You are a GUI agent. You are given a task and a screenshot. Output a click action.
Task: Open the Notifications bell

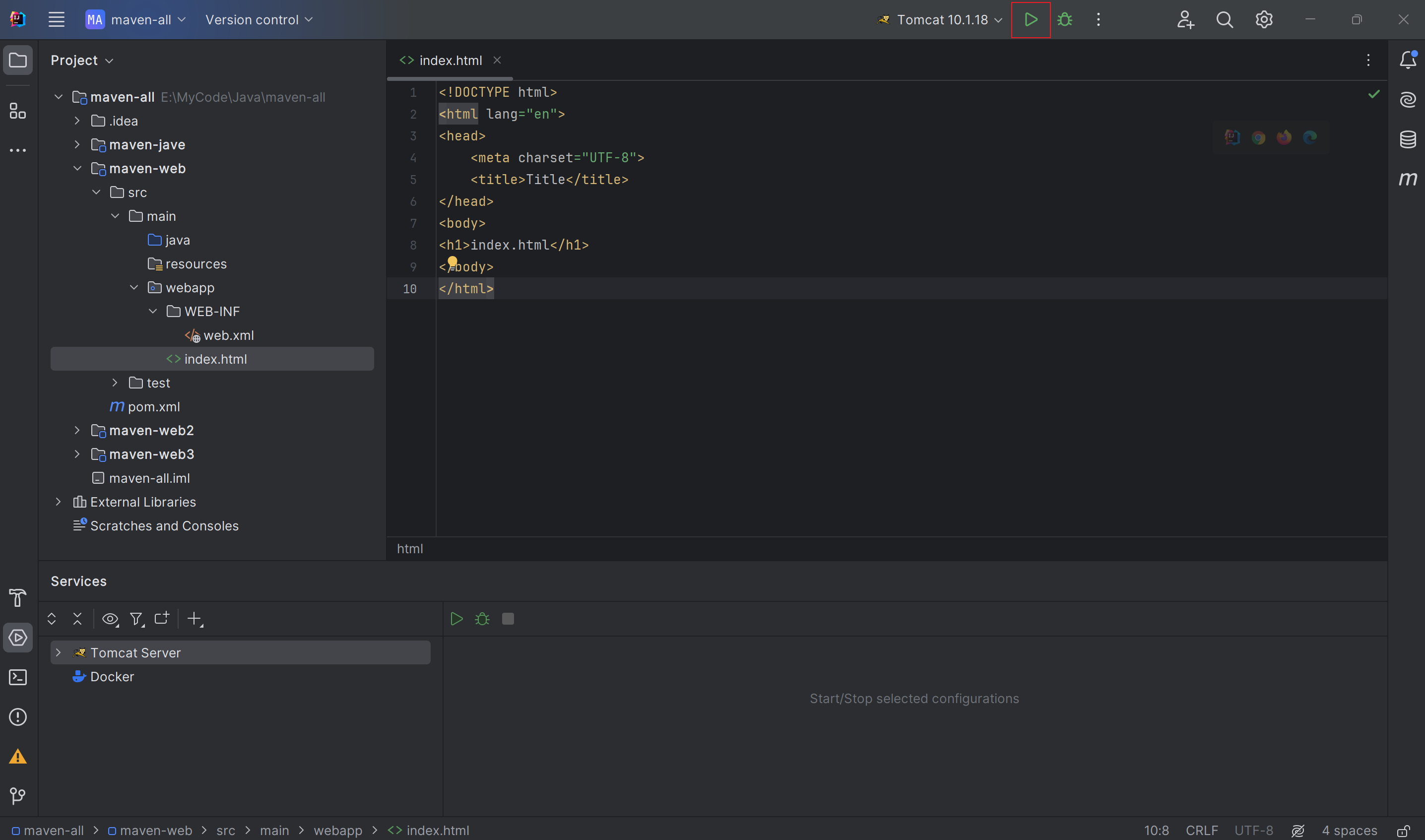click(x=1408, y=60)
